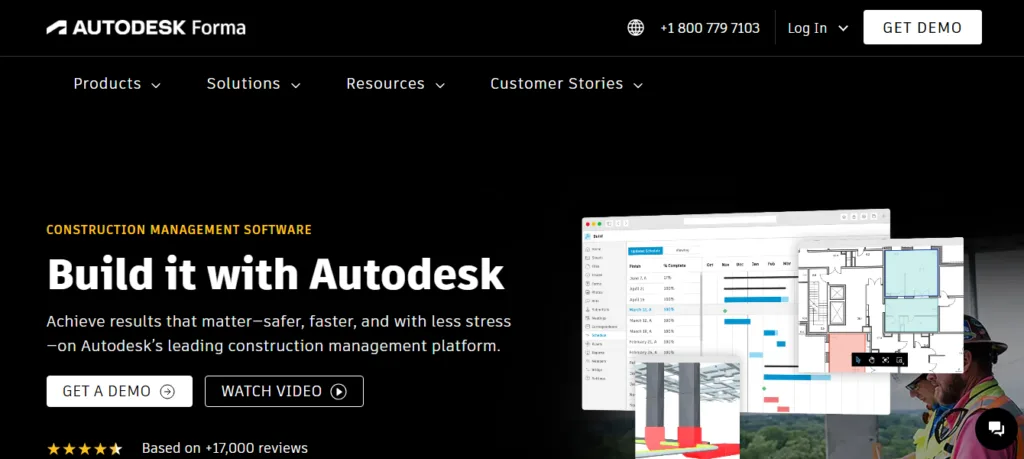
Task: Click the Autodesk Forma logo
Action: pyautogui.click(x=146, y=28)
